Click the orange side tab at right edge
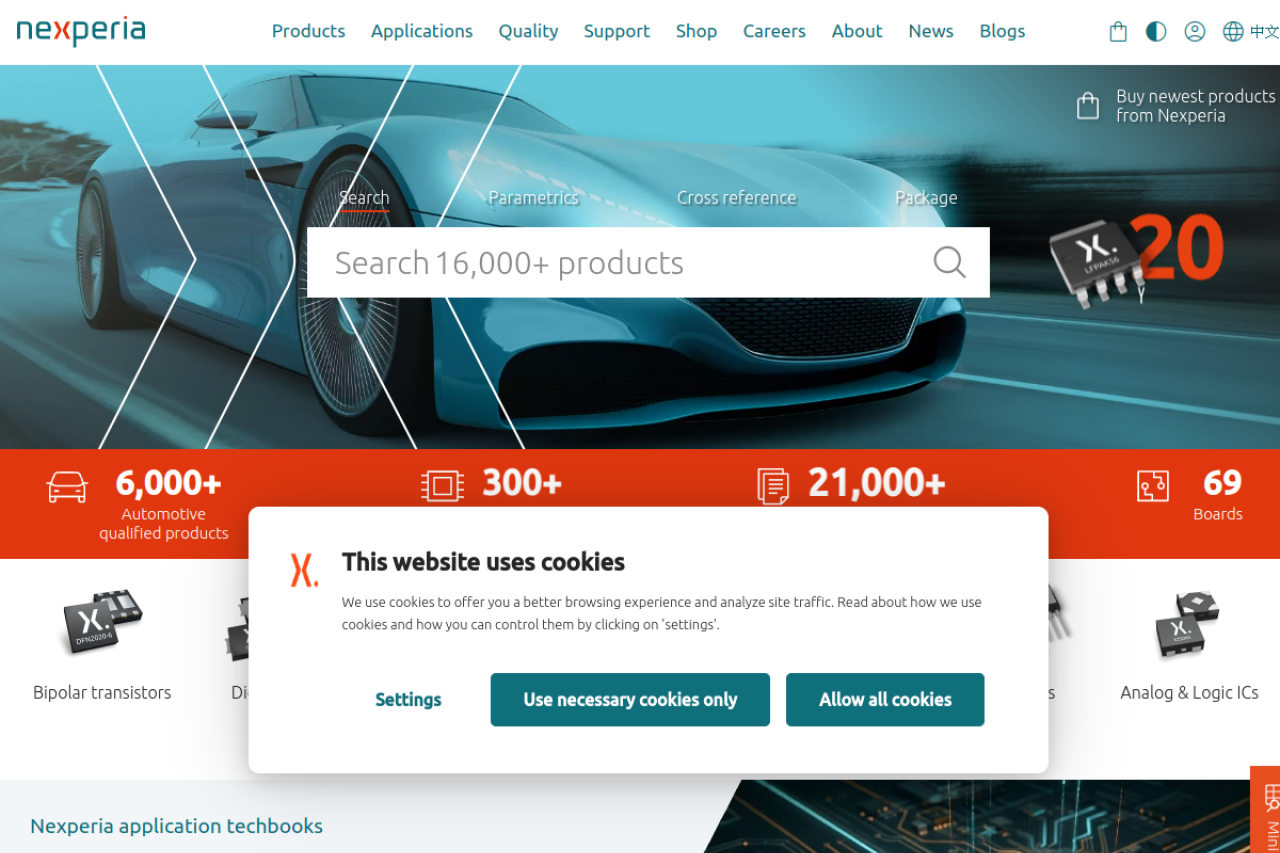Screen dimensions: 1280x853 [1266, 810]
